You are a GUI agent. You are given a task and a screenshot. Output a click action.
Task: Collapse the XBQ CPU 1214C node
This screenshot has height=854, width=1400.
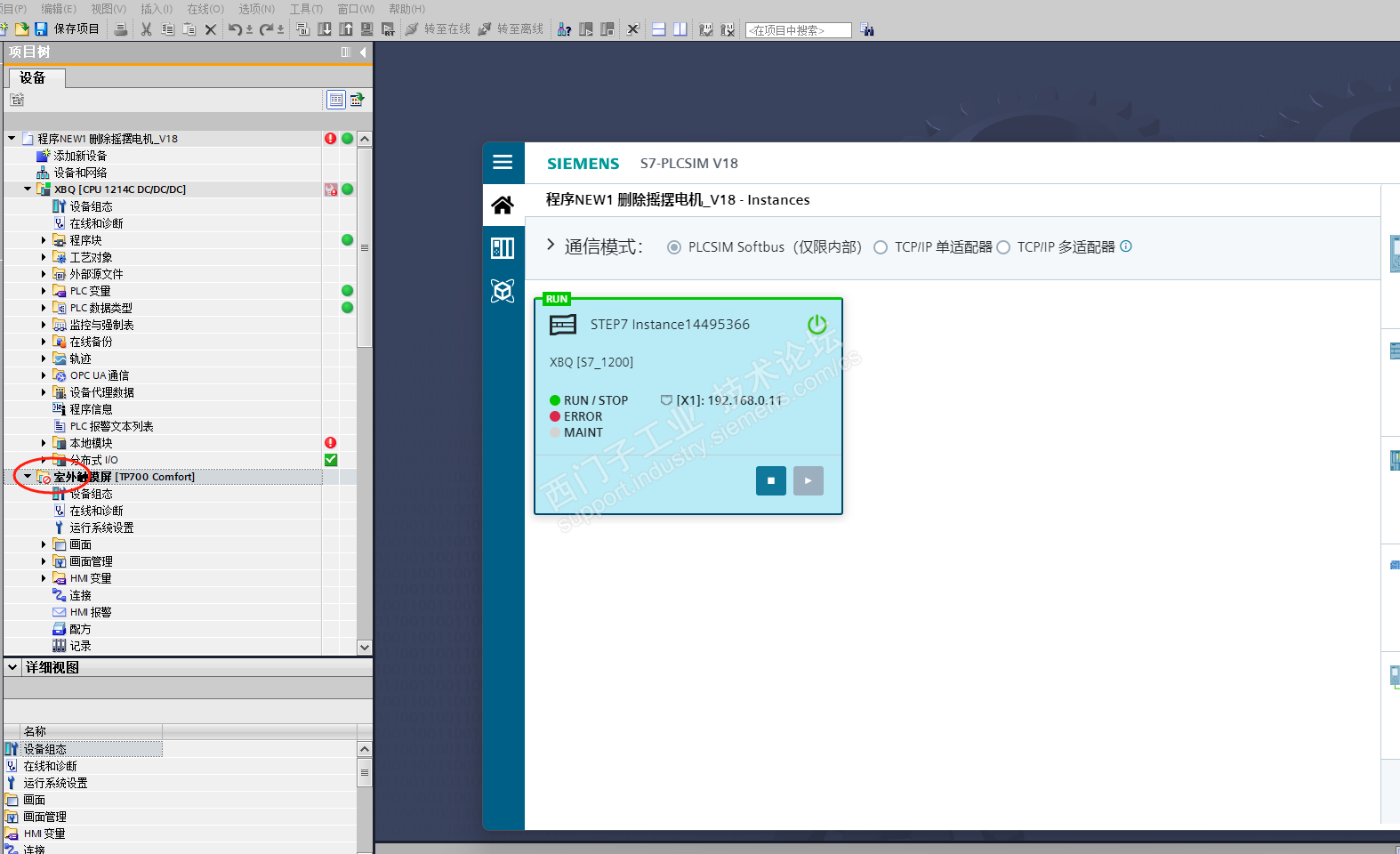[28, 189]
